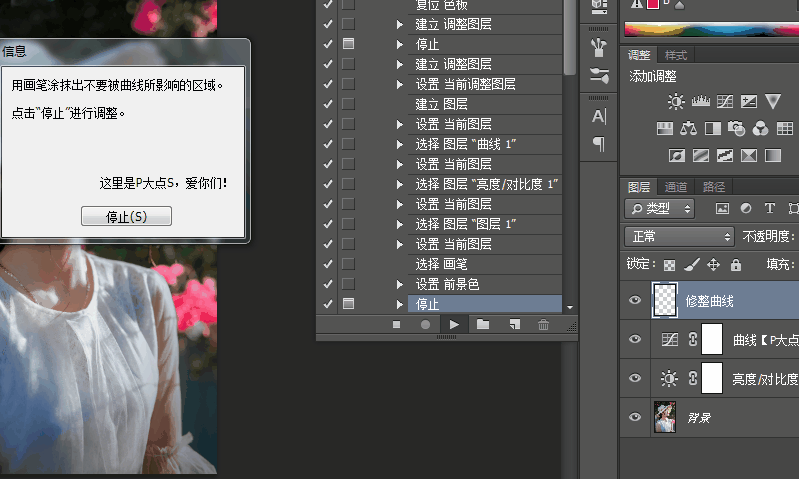The image size is (799, 479).
Task: Add an Invert adjustment
Action: click(677, 155)
